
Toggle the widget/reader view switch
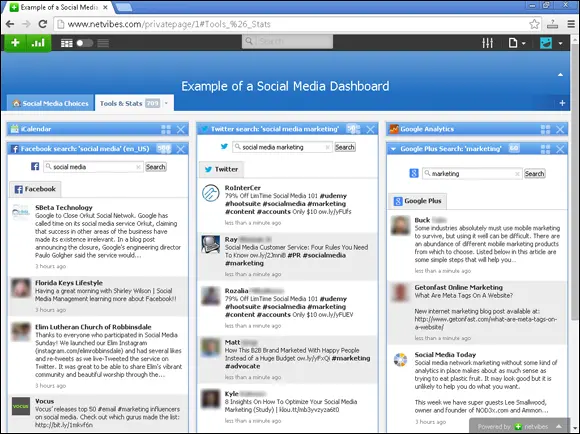tap(85, 43)
